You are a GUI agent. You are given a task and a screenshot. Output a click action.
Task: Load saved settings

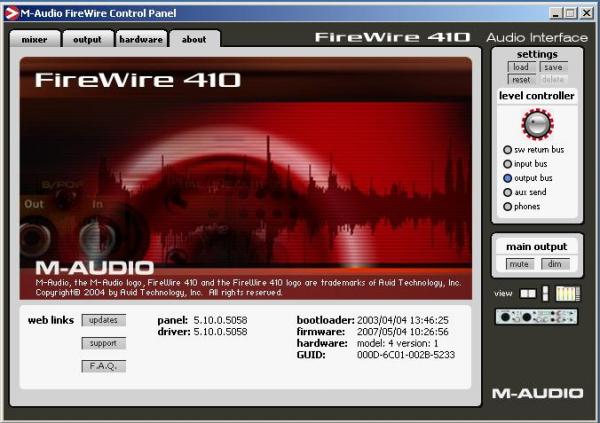[521, 67]
